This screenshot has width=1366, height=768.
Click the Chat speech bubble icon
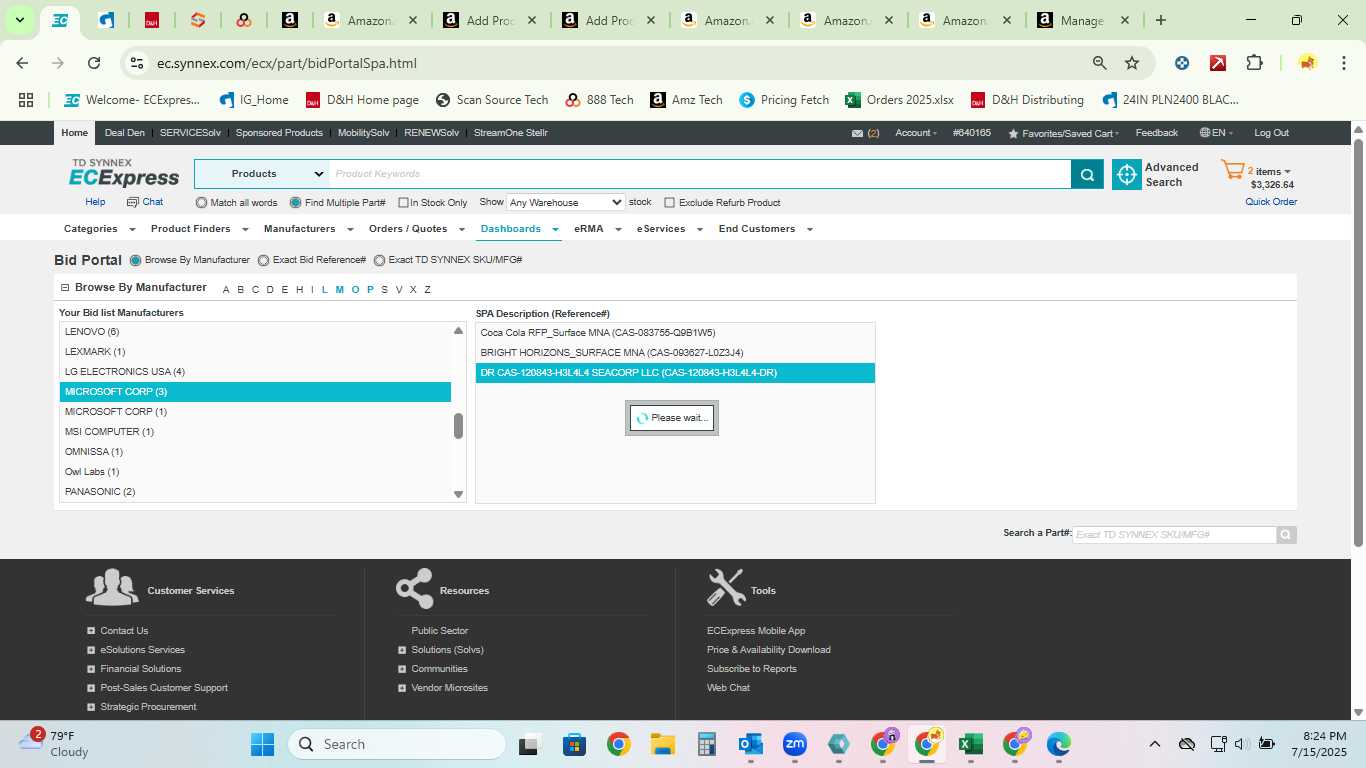[133, 202]
